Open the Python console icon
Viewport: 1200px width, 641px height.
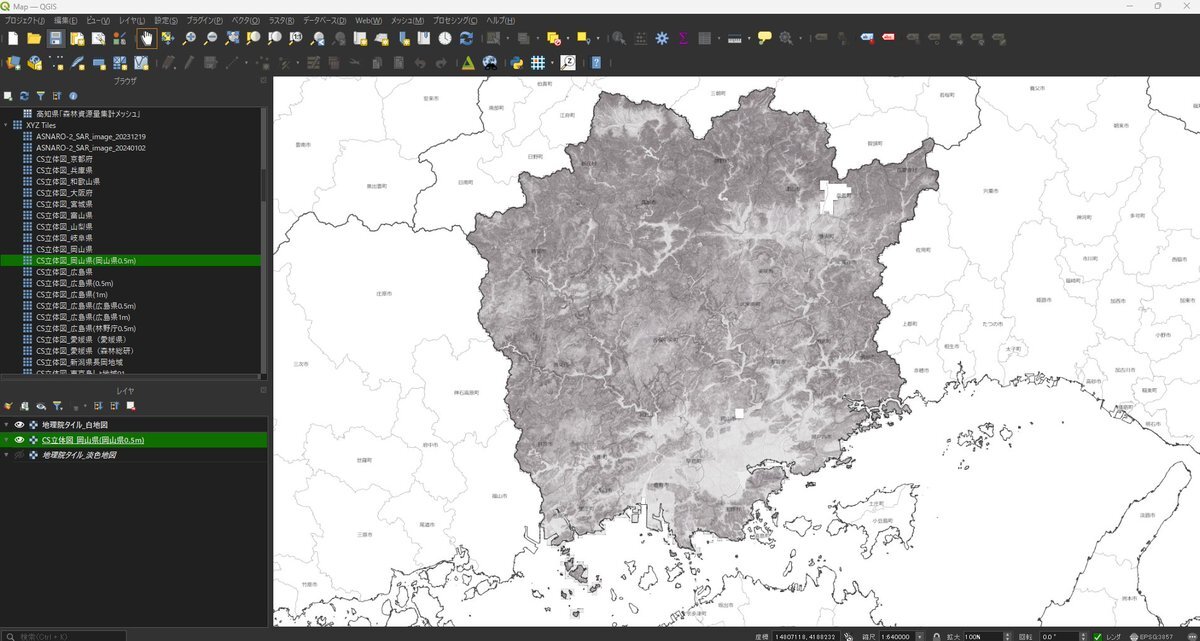pos(517,62)
